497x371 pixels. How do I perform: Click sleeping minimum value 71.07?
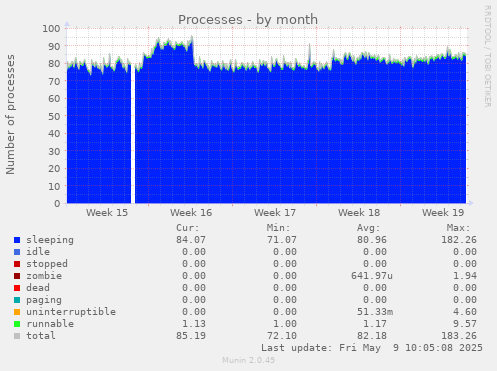point(282,240)
